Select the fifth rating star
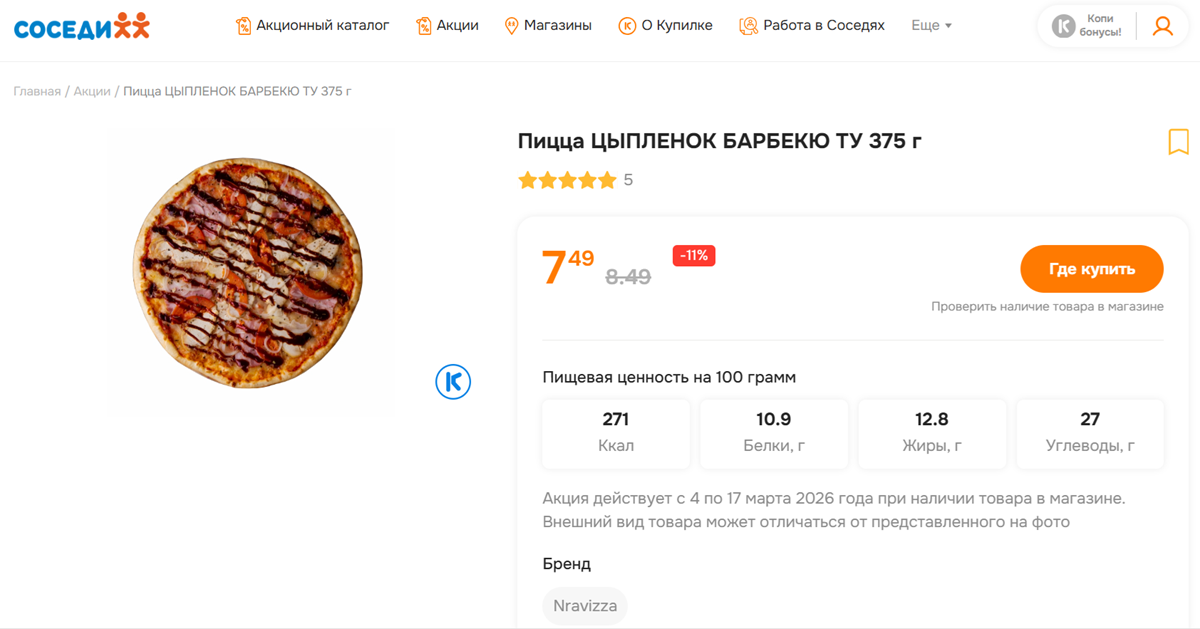 605,180
